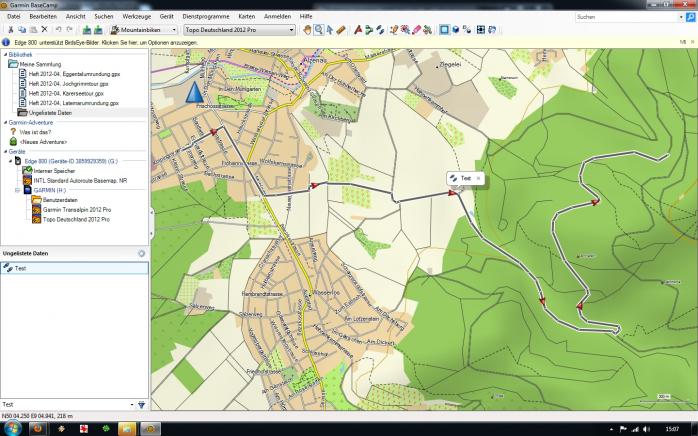
Task: Collapse the Edge 800 device tree node
Action: [10, 160]
